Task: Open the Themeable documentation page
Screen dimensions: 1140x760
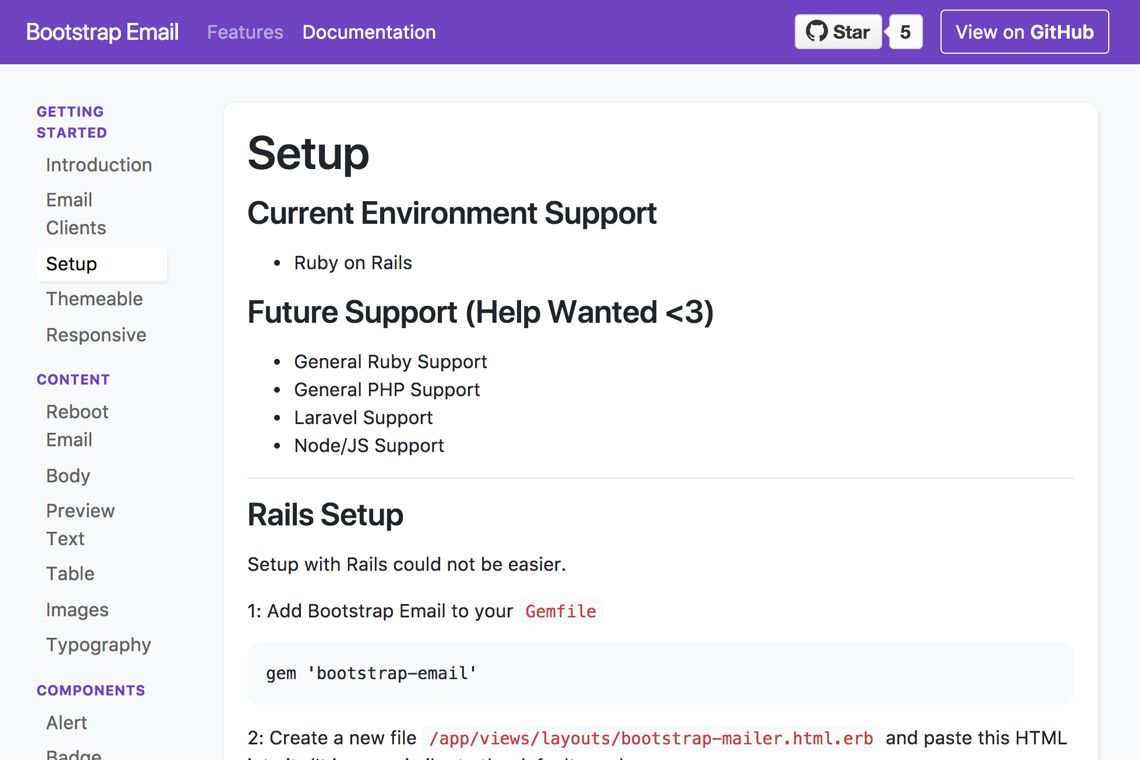Action: (94, 298)
